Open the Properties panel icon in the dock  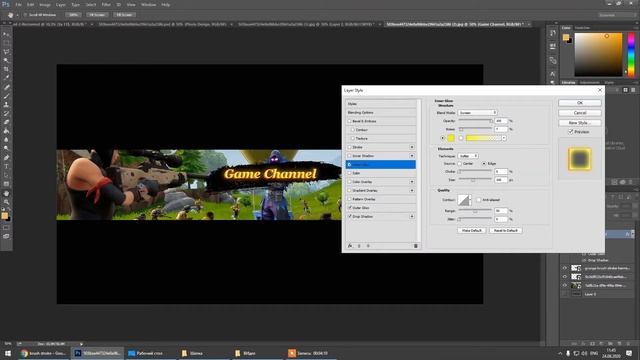(x=553, y=47)
